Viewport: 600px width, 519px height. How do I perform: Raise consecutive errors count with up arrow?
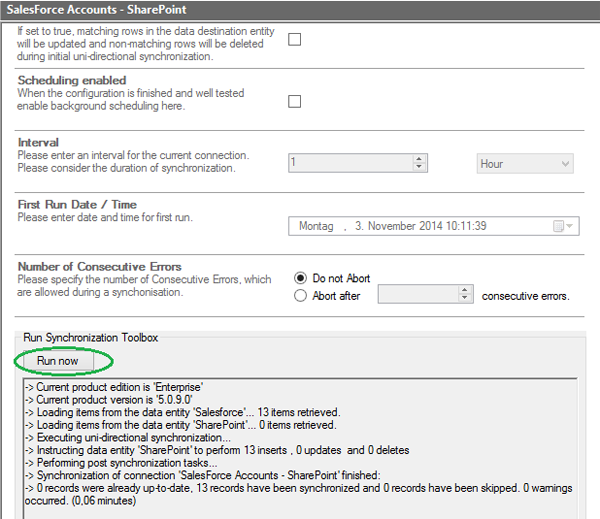464,291
